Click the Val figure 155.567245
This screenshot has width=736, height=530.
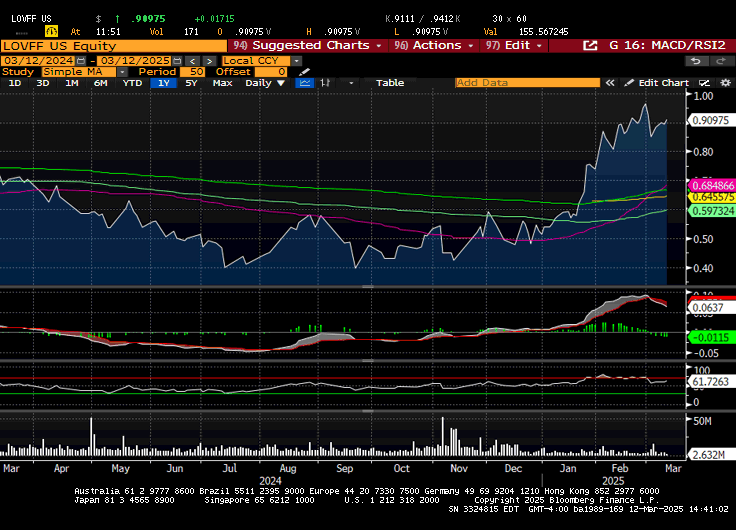544,32
